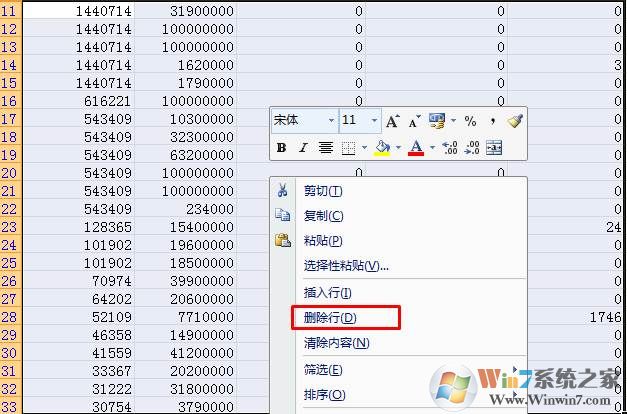This screenshot has width=627, height=414.
Task: Apply cell borders icon
Action: point(349,148)
